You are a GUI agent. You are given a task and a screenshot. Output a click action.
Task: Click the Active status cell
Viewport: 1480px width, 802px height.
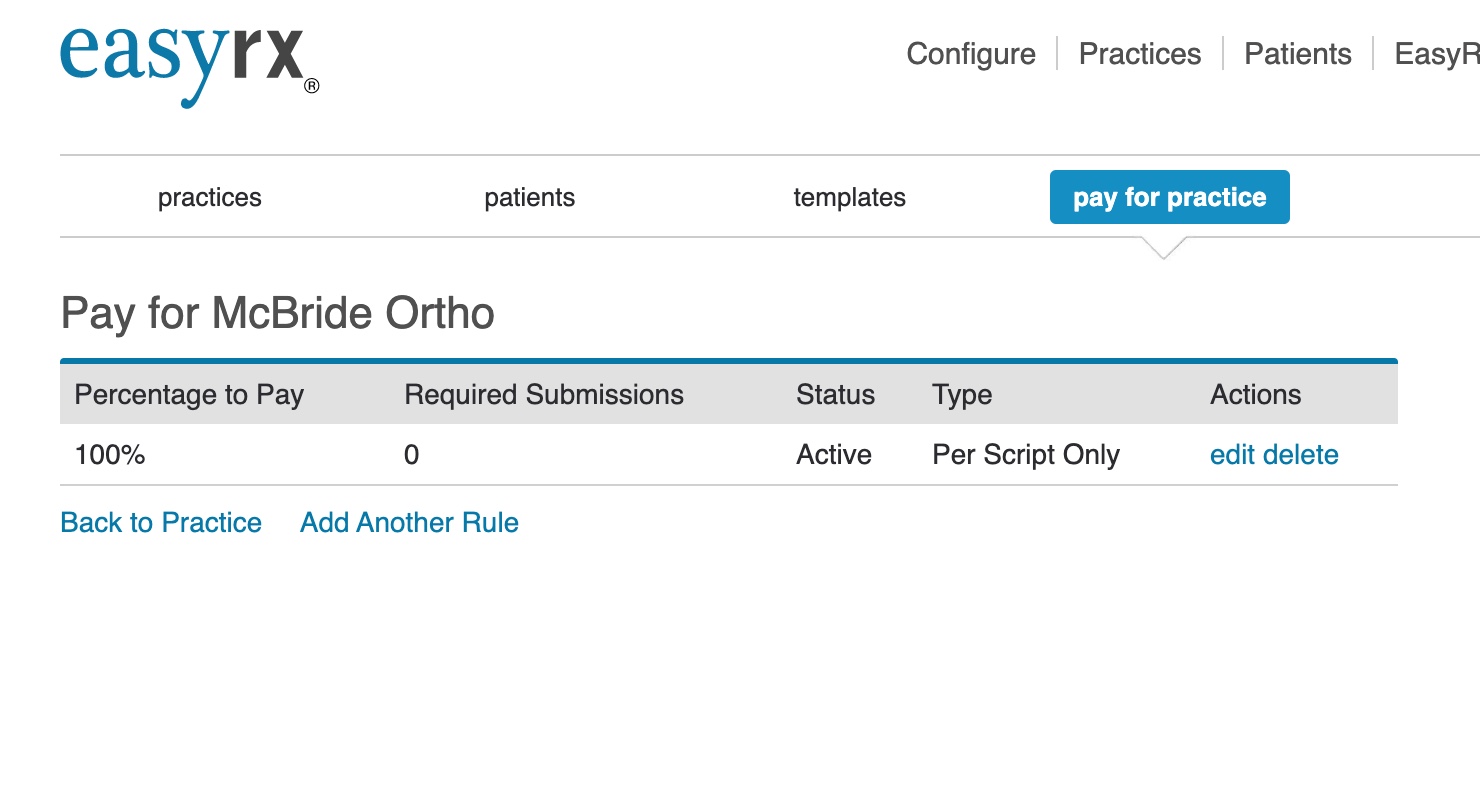point(833,455)
